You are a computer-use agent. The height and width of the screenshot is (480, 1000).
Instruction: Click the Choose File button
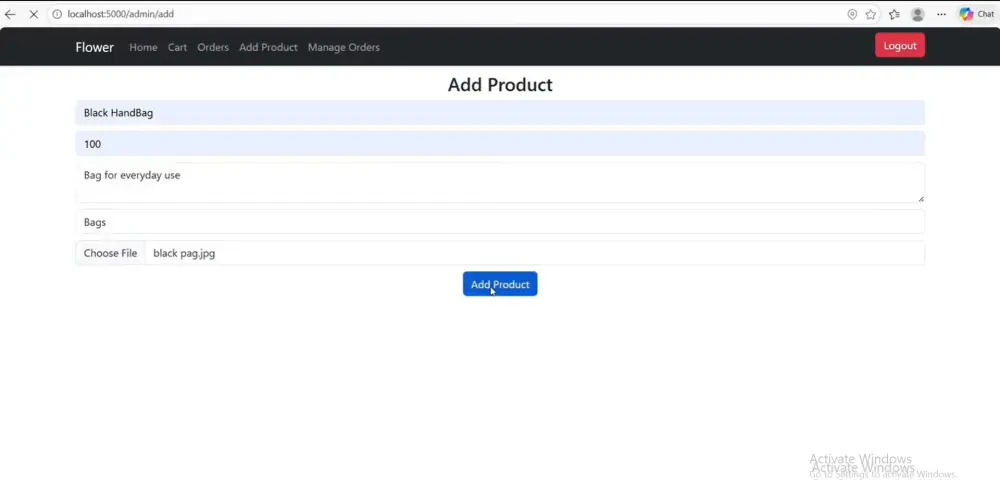click(110, 253)
